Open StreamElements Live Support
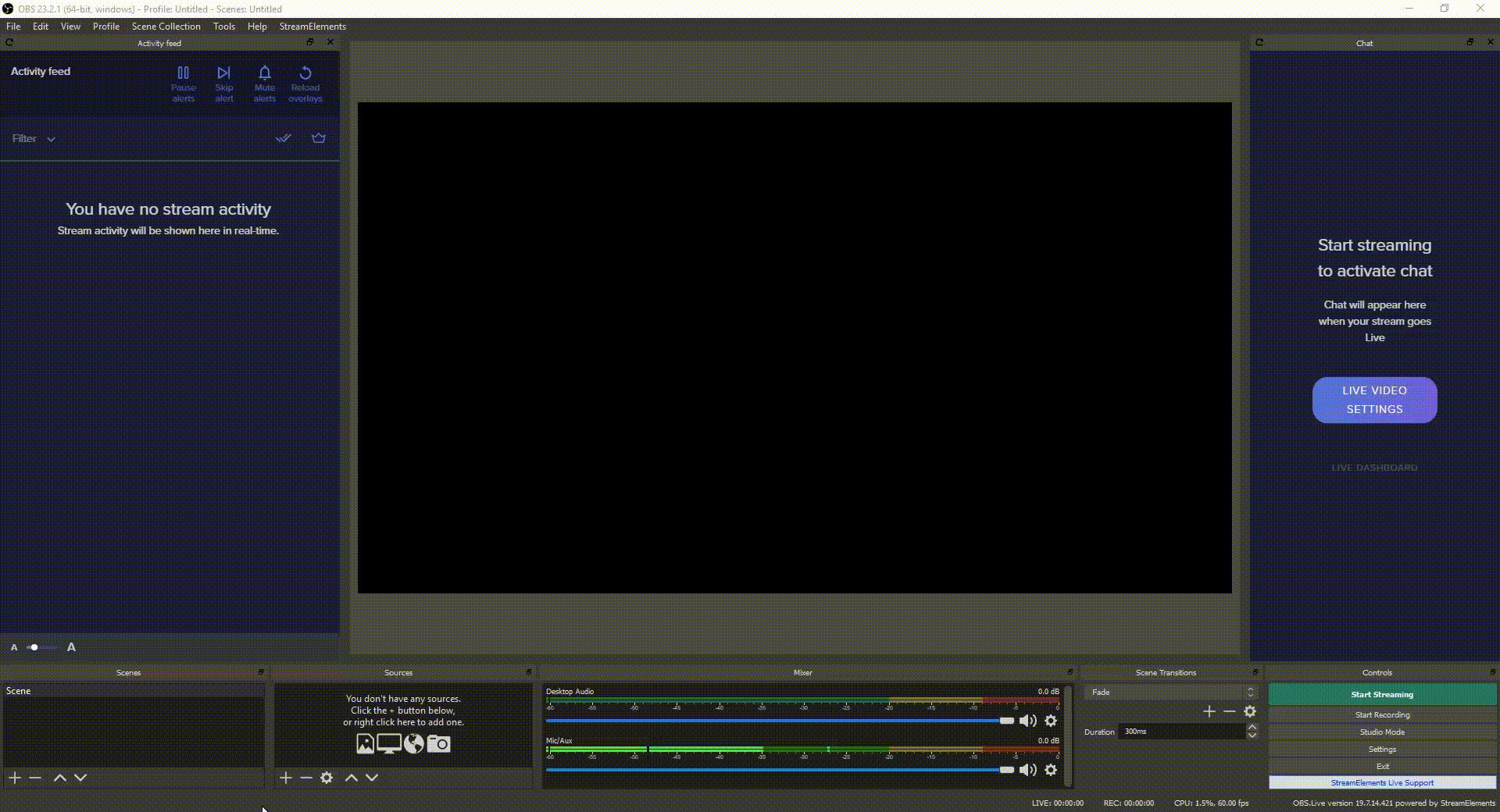This screenshot has width=1500, height=812. click(x=1382, y=782)
